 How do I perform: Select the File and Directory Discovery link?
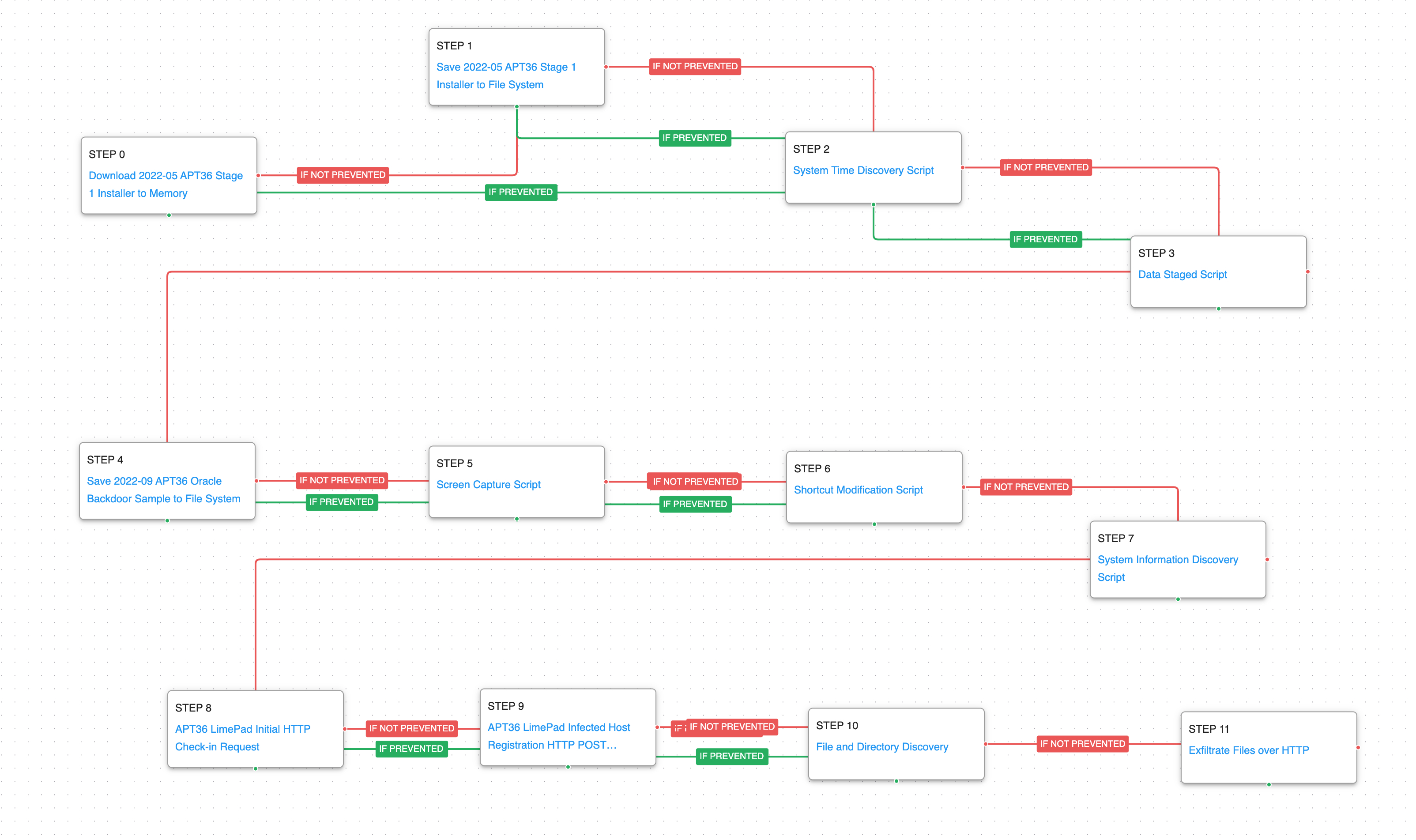click(x=881, y=747)
